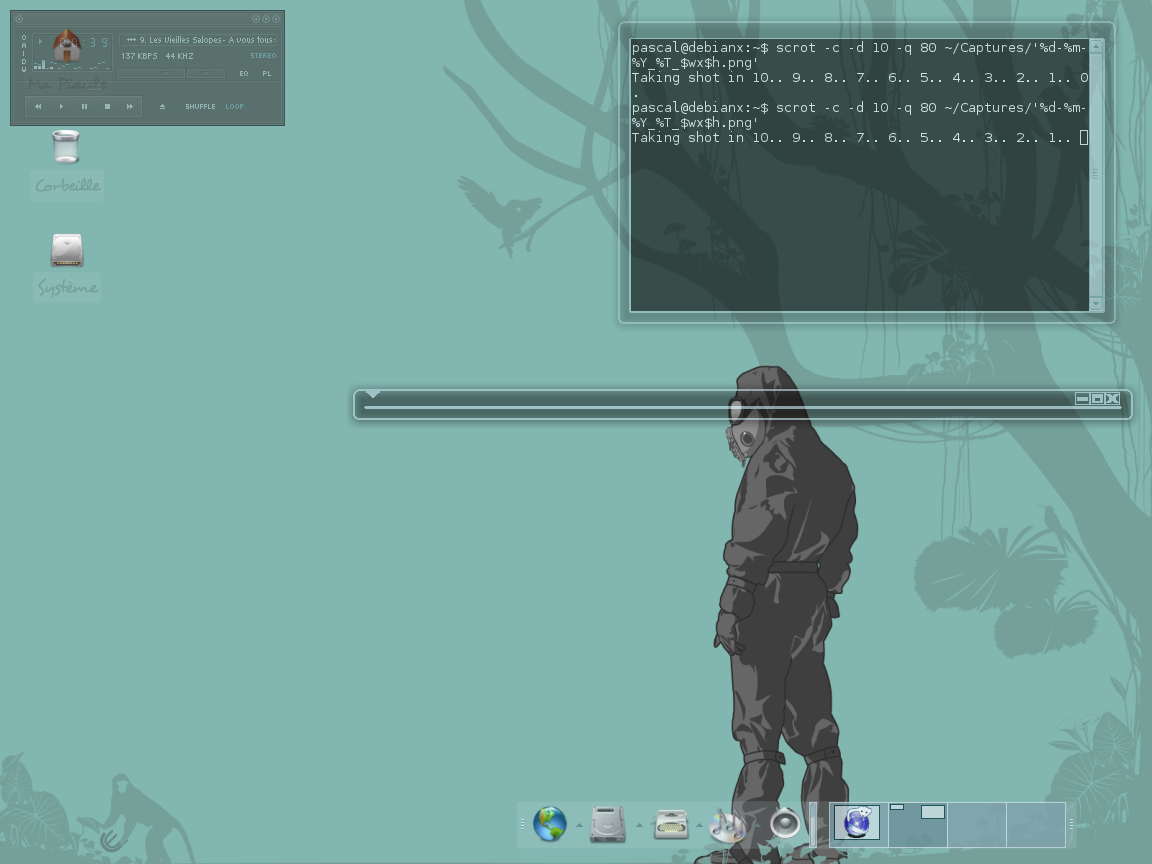Adjust the music player balance slider
The width and height of the screenshot is (1152, 864).
[x=206, y=73]
